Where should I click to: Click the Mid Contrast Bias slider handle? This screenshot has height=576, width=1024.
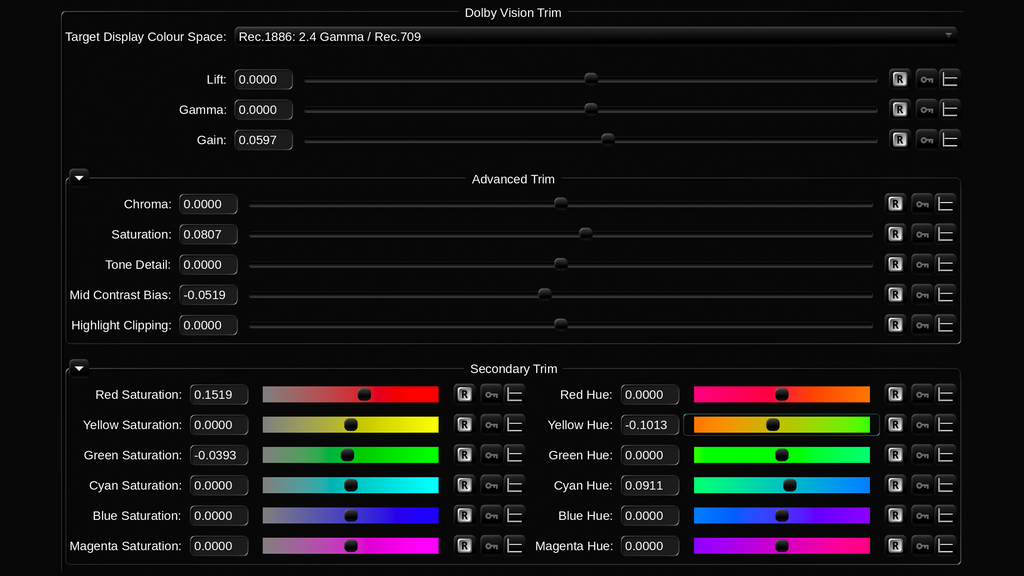click(545, 295)
